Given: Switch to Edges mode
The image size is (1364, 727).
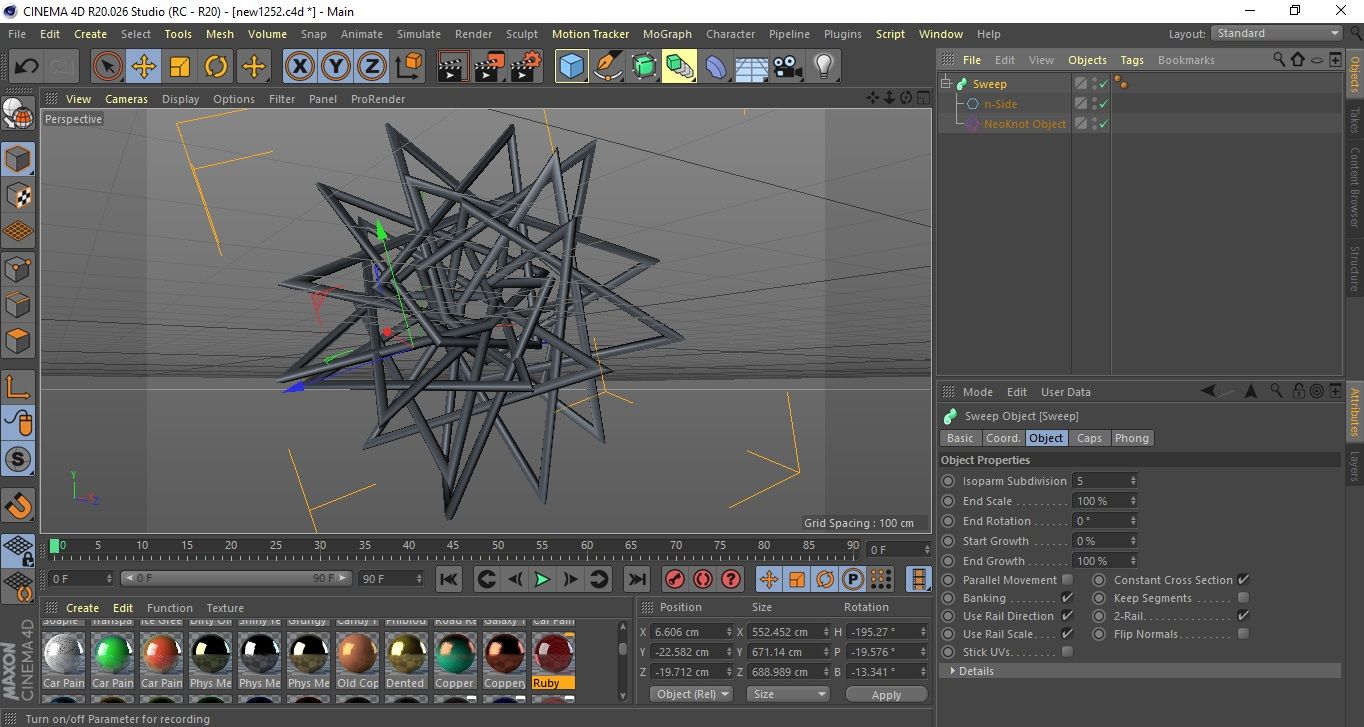Looking at the screenshot, I should [18, 305].
